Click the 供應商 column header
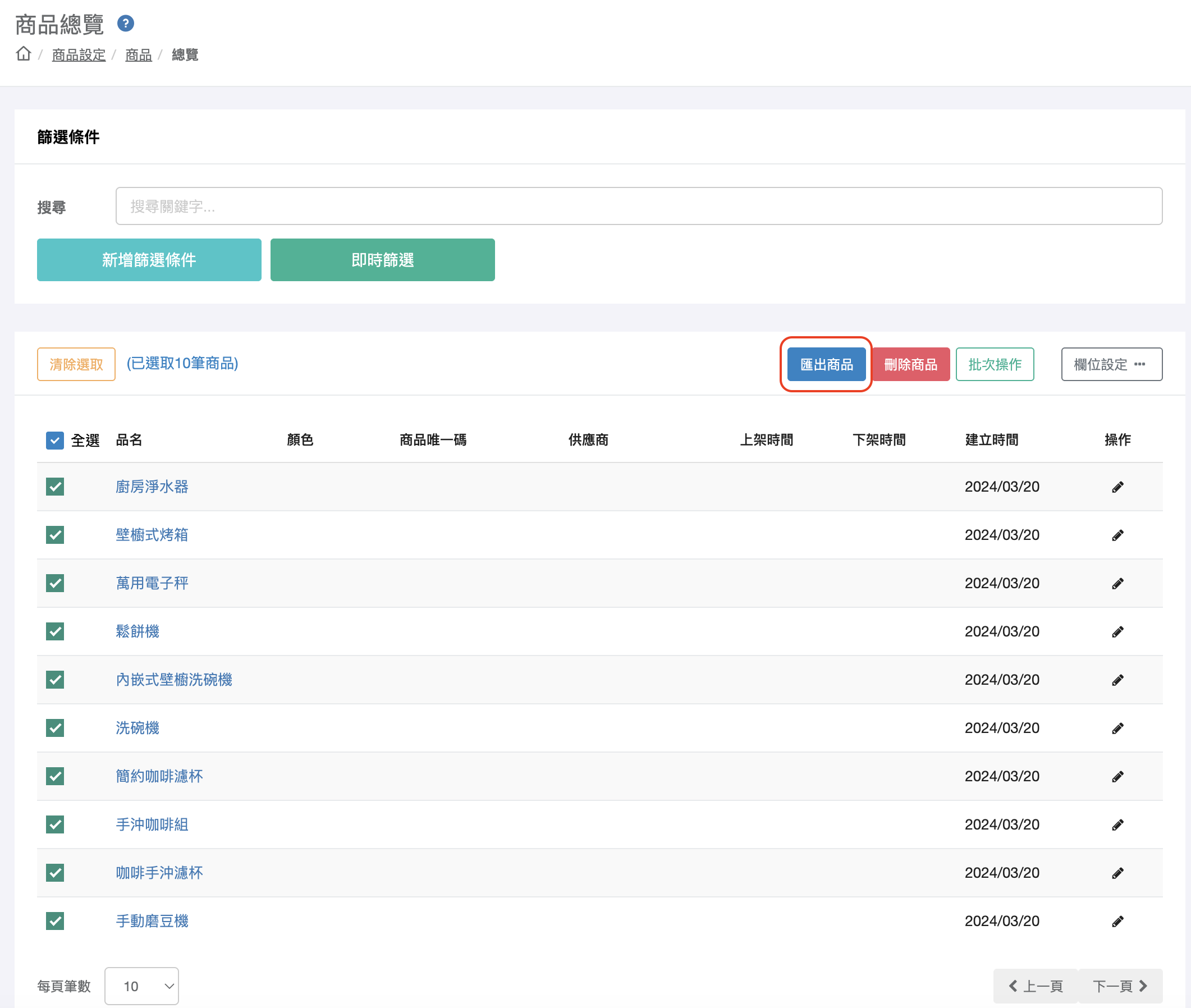Viewport: 1191px width, 1008px height. point(589,440)
